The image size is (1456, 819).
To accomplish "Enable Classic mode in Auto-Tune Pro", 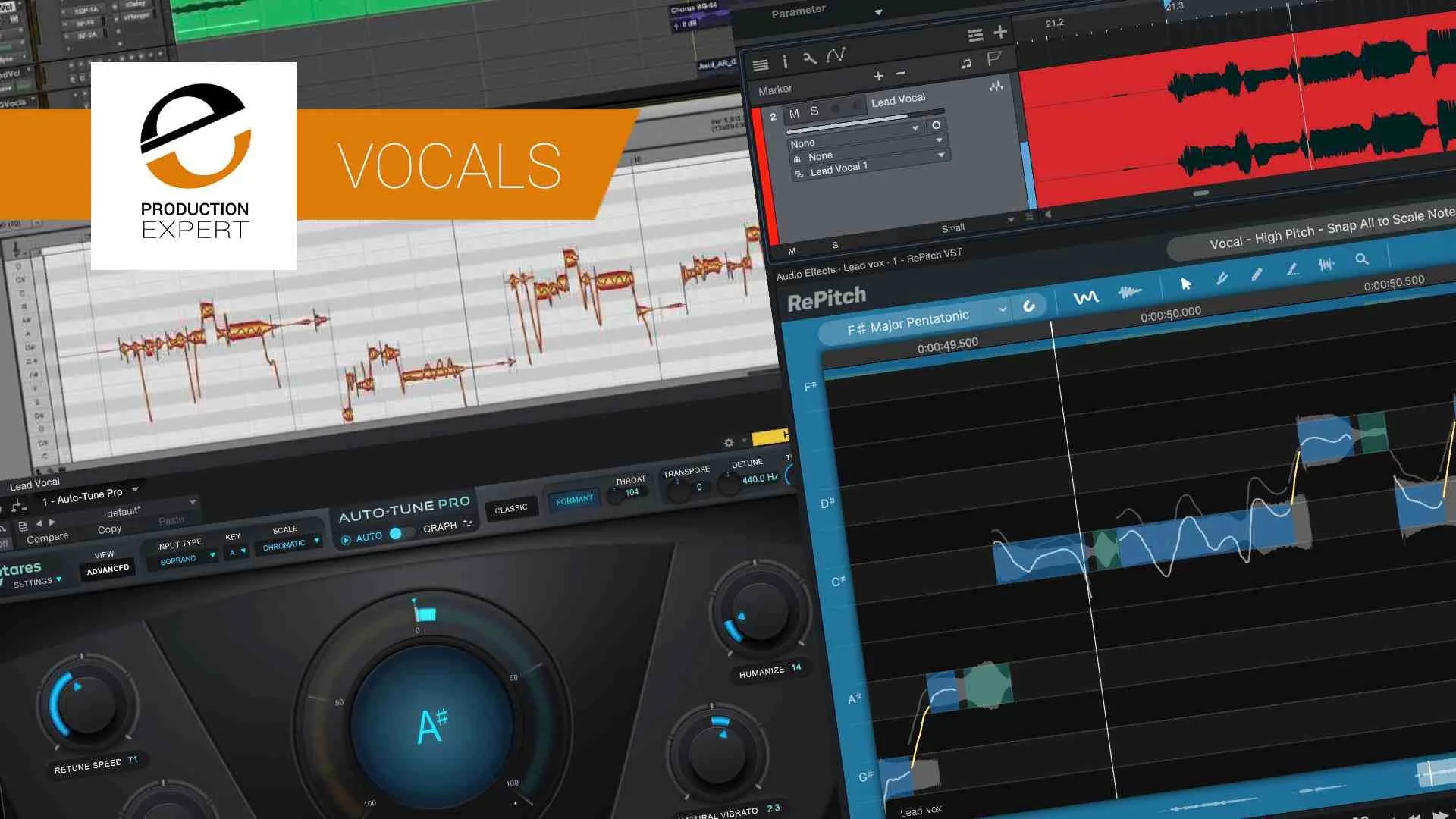I will pyautogui.click(x=510, y=509).
